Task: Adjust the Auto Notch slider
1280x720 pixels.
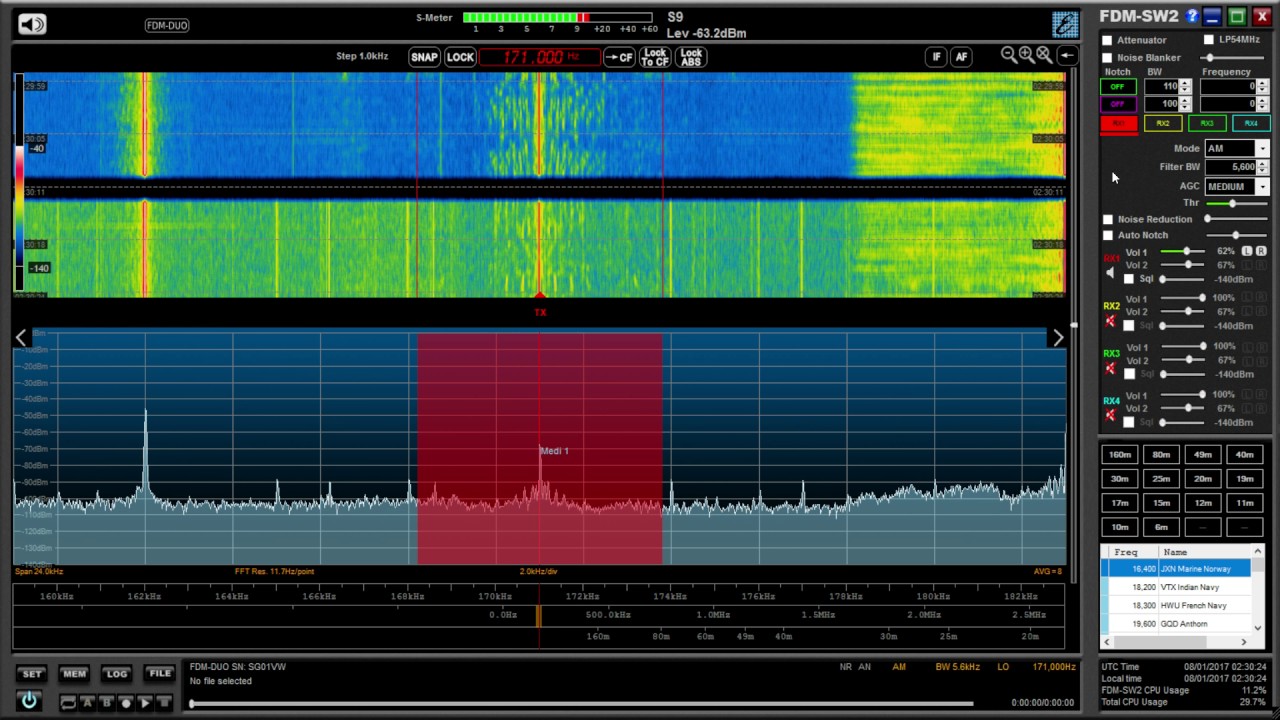Action: tap(1238, 235)
